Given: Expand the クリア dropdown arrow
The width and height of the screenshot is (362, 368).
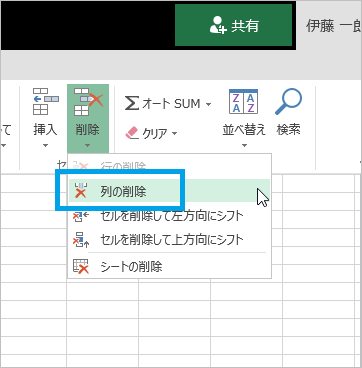Looking at the screenshot, I should coord(174,134).
